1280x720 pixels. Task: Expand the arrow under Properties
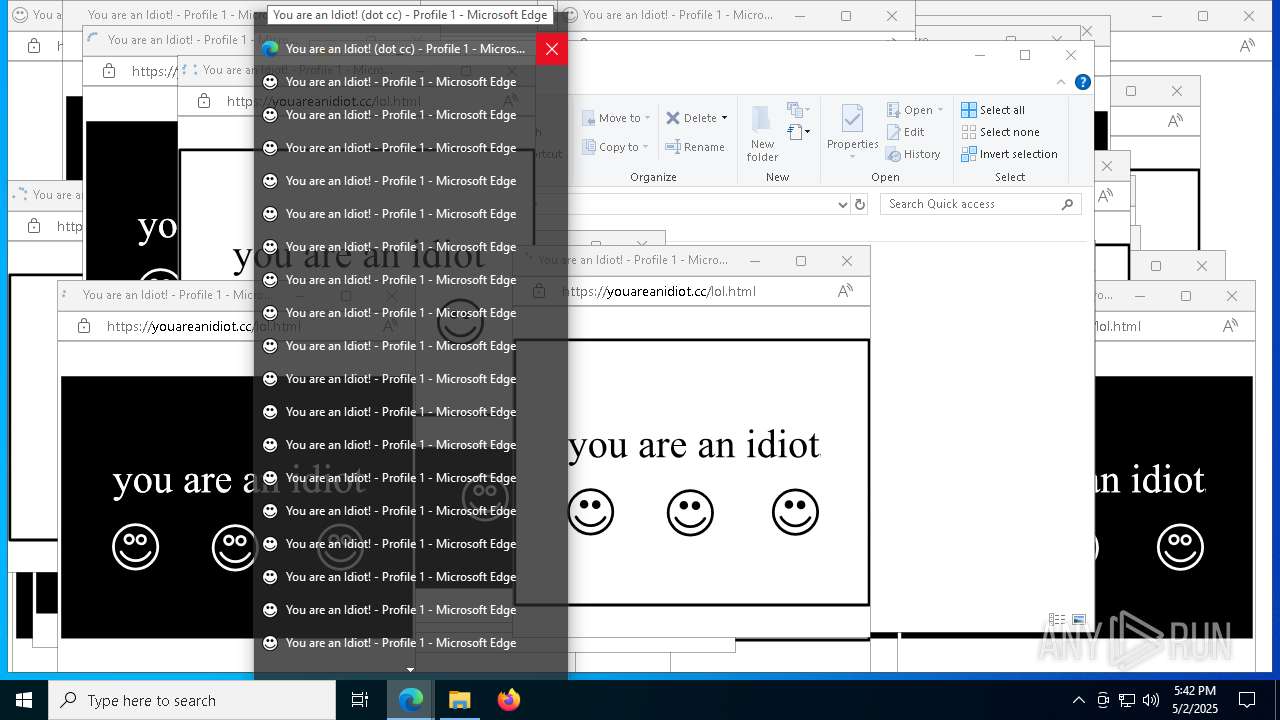coord(853,156)
